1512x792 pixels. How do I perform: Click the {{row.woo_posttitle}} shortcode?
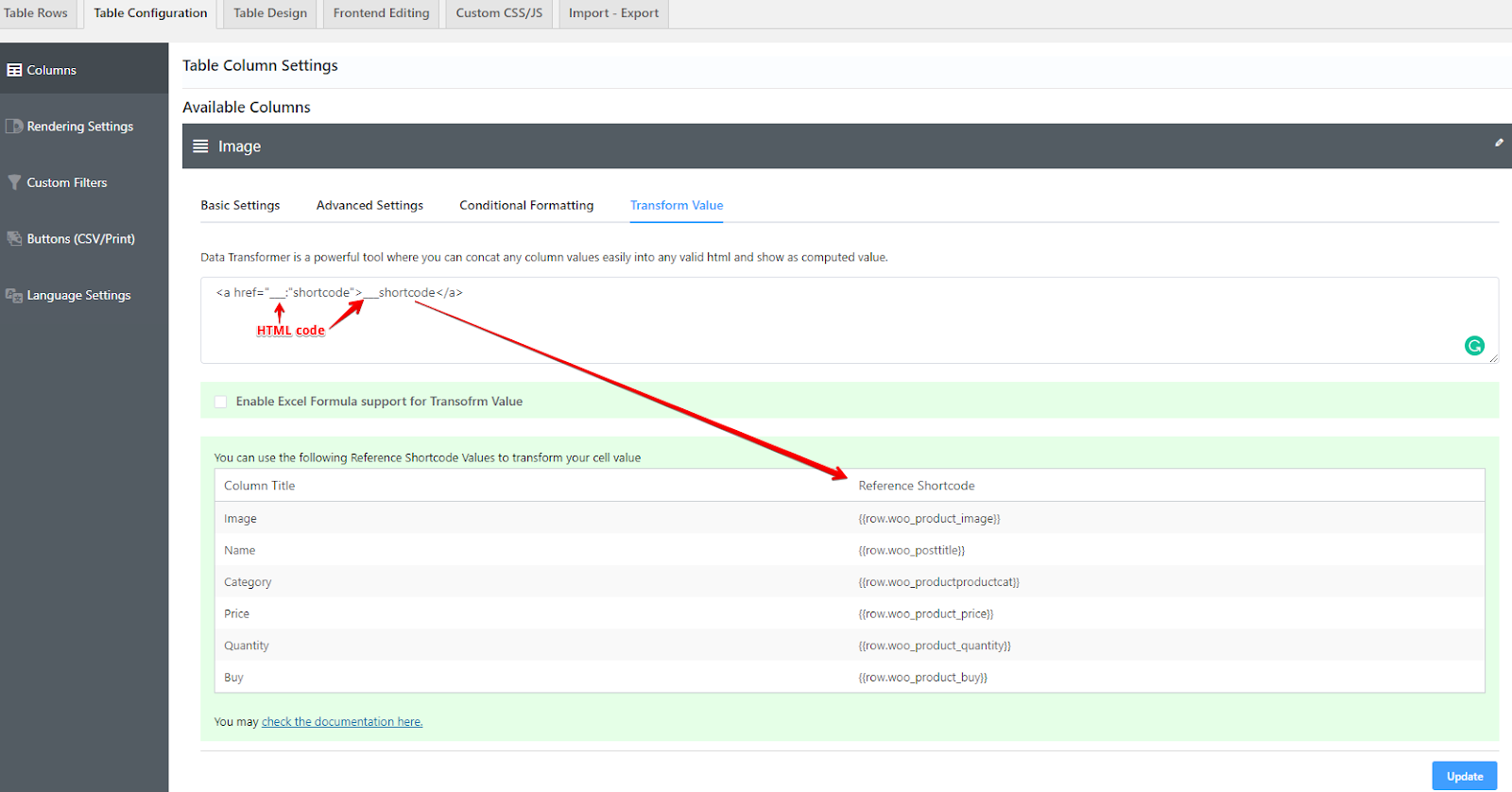[x=912, y=550]
